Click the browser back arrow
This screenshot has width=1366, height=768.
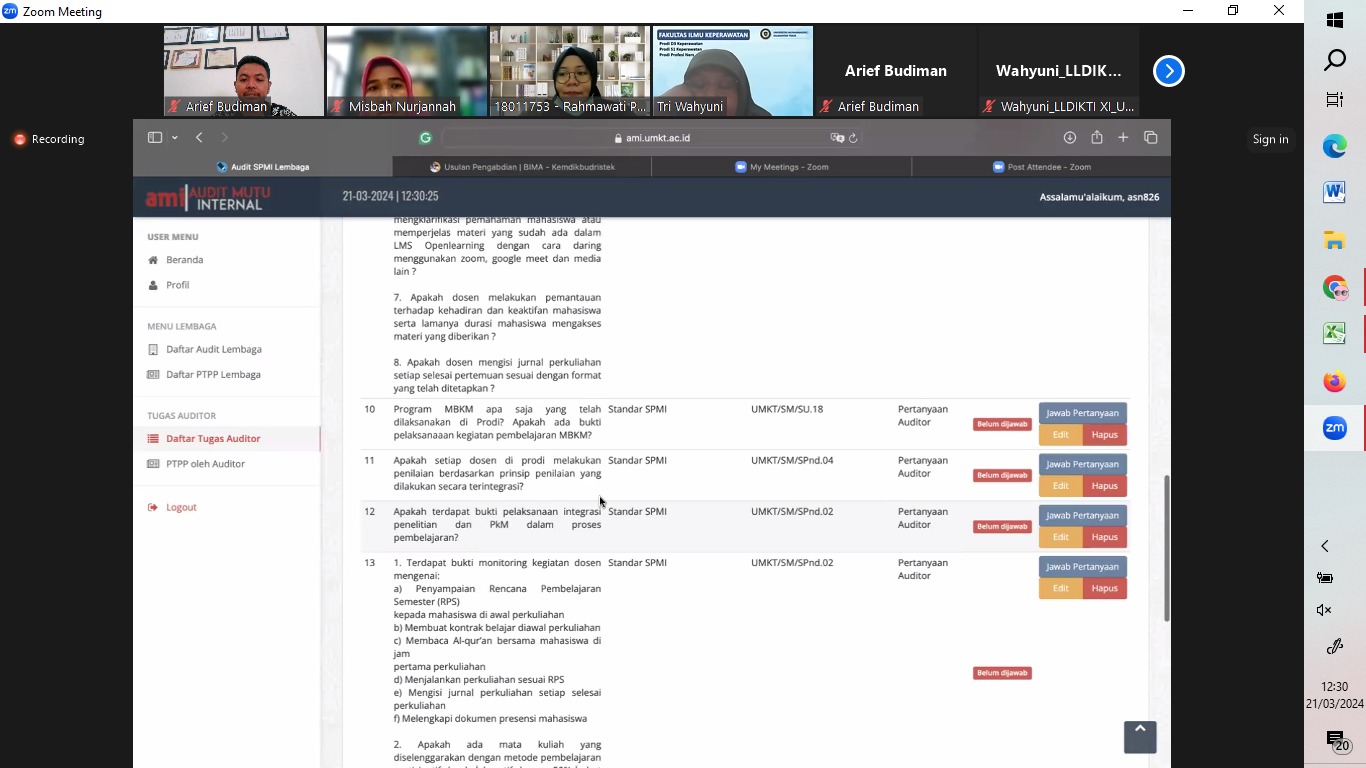[199, 138]
